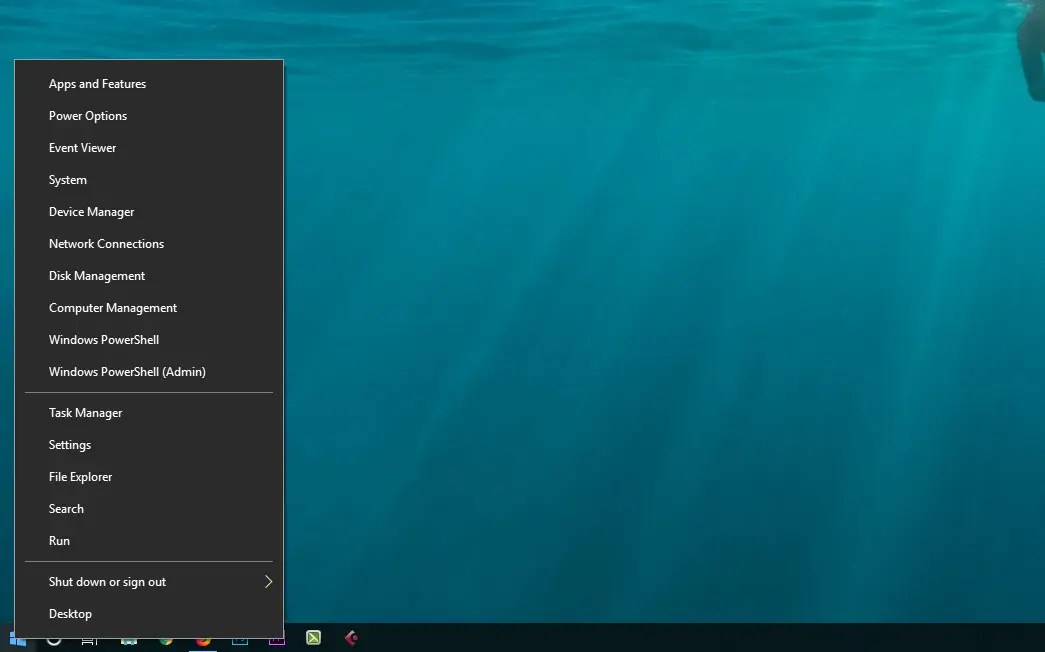Image resolution: width=1045 pixels, height=652 pixels.
Task: Open Task View from the taskbar
Action: point(89,638)
